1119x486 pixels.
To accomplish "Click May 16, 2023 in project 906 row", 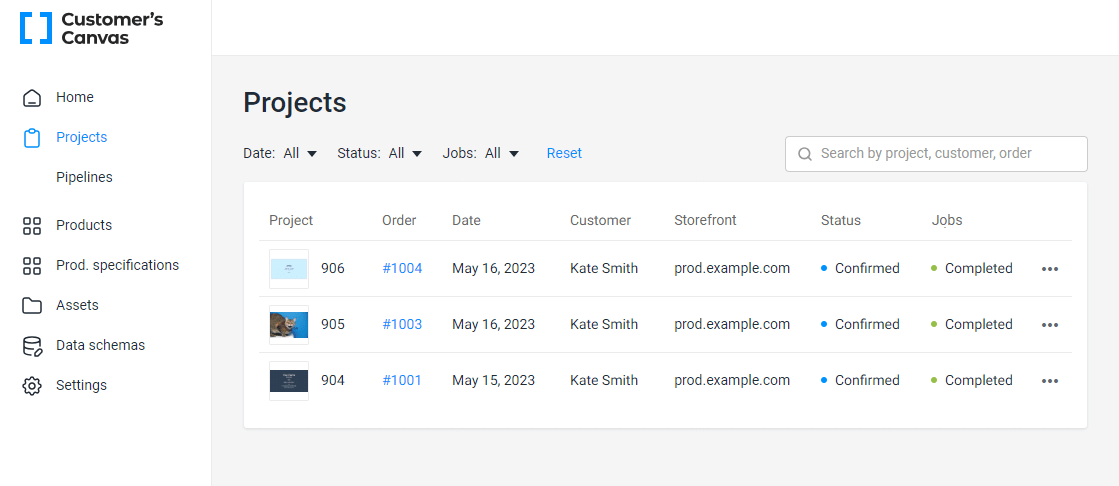I will 494,268.
